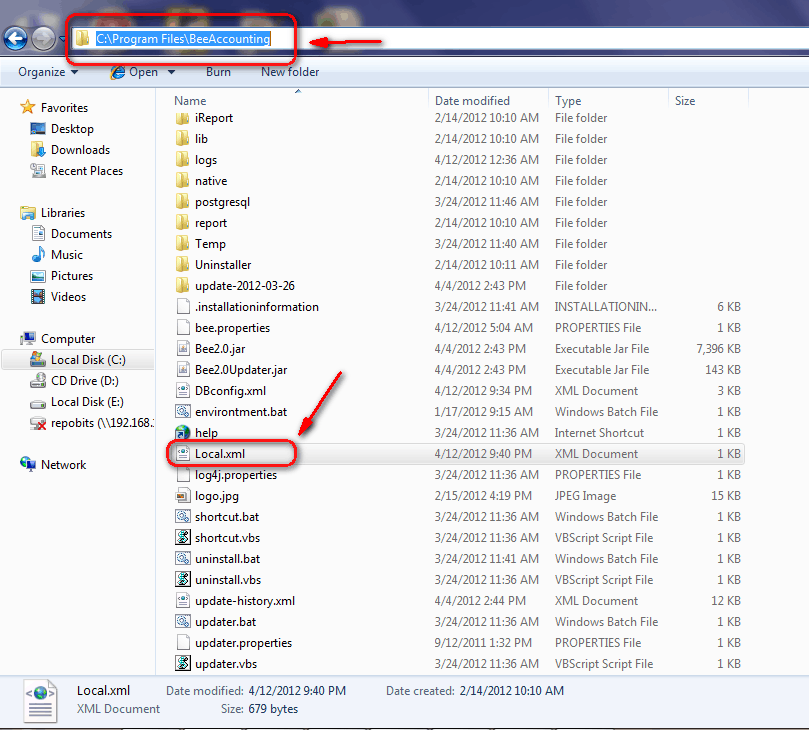Click the folder icon in address bar
This screenshot has width=809, height=730.
point(83,38)
